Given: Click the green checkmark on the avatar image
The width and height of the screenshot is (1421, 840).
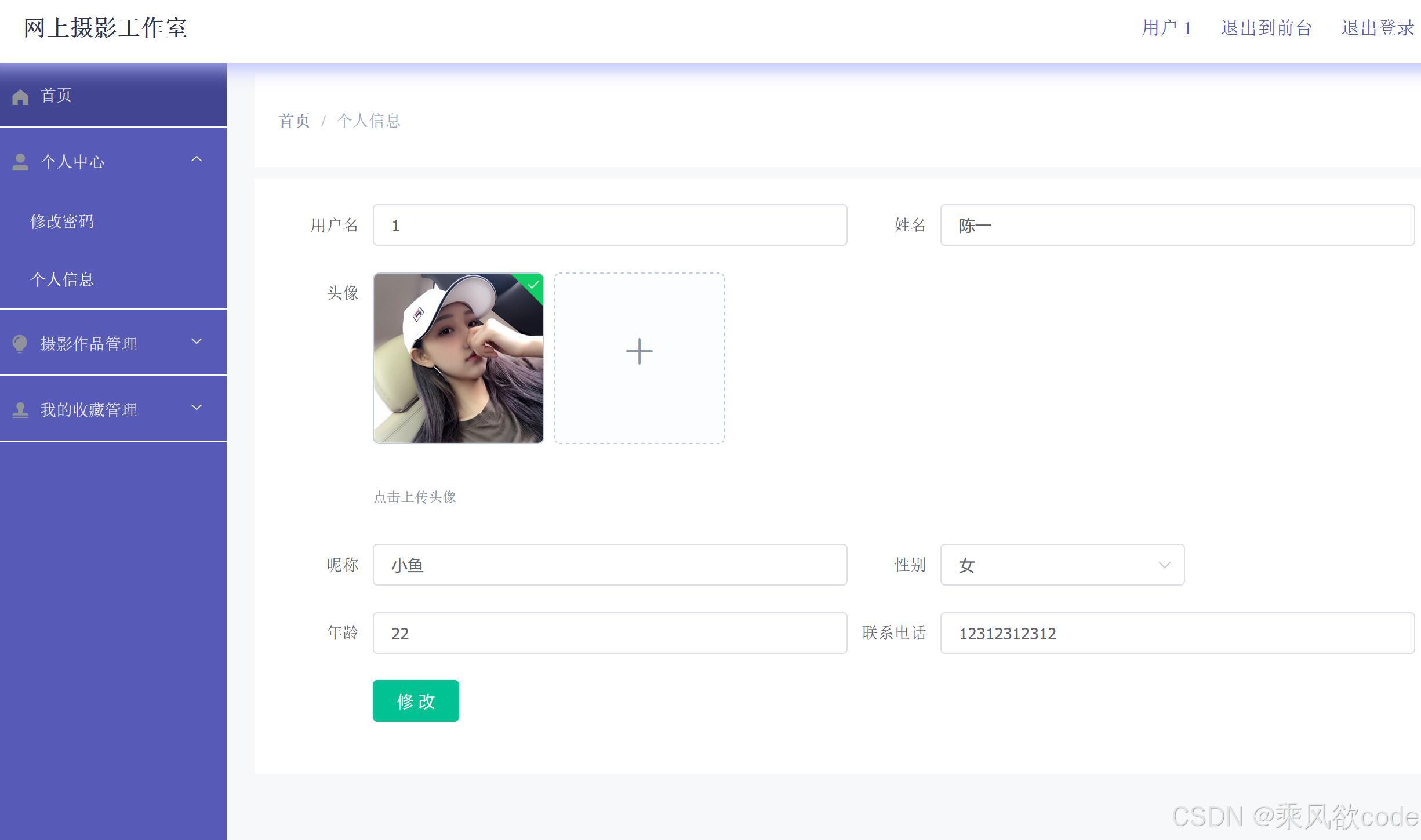Looking at the screenshot, I should pos(532,284).
